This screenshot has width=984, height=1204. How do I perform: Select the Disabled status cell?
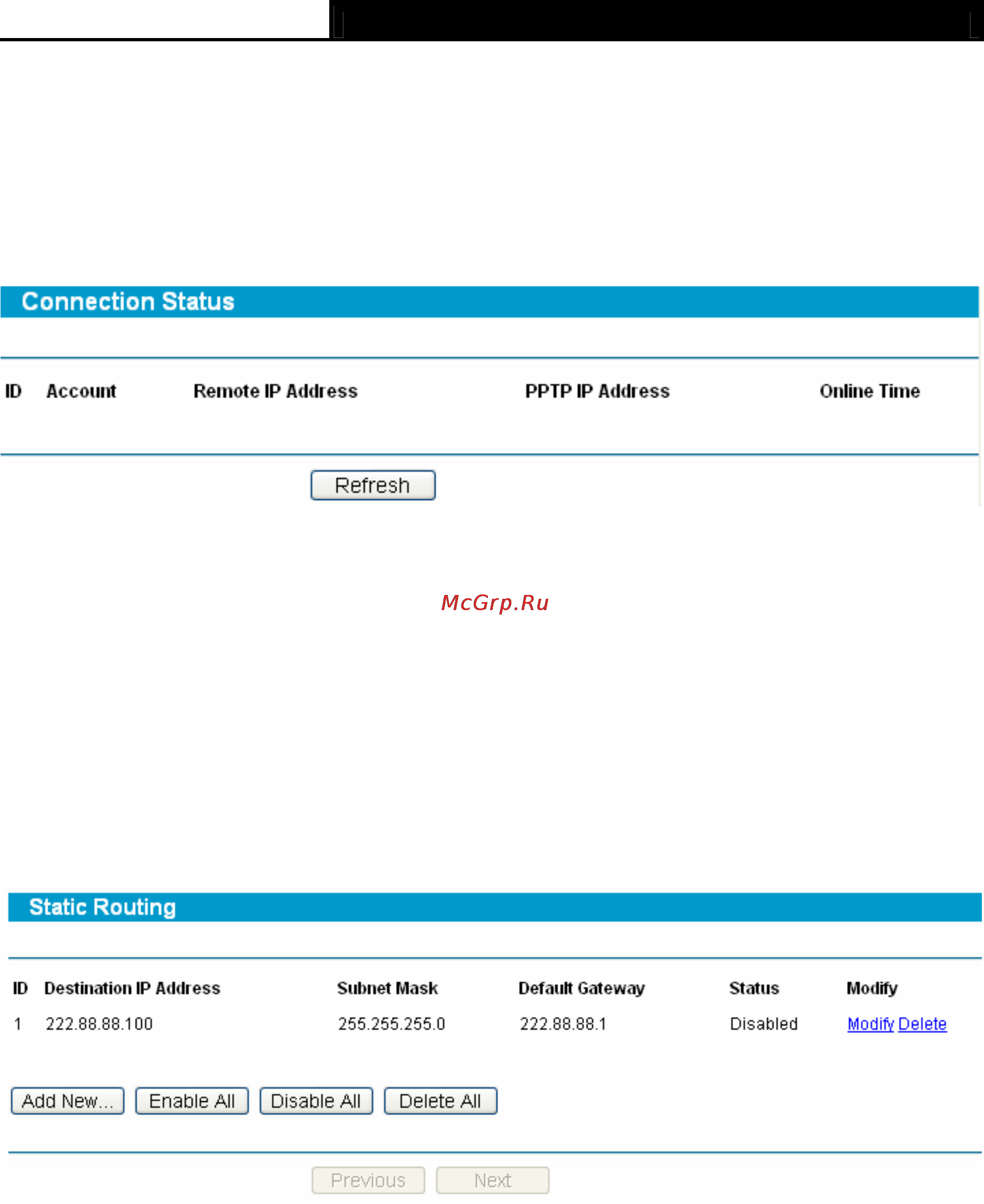(763, 1024)
